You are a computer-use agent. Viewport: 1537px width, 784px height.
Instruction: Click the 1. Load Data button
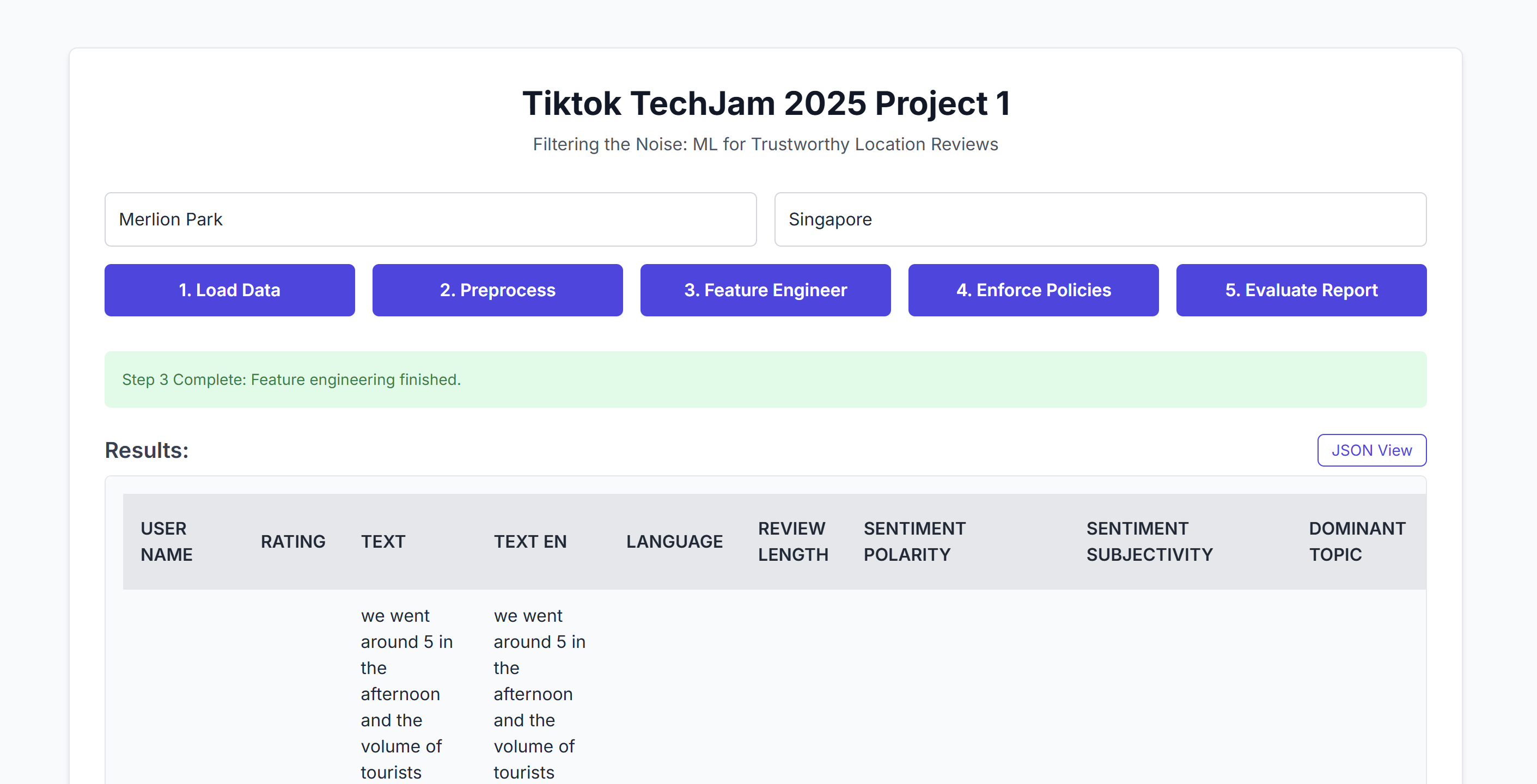point(229,290)
